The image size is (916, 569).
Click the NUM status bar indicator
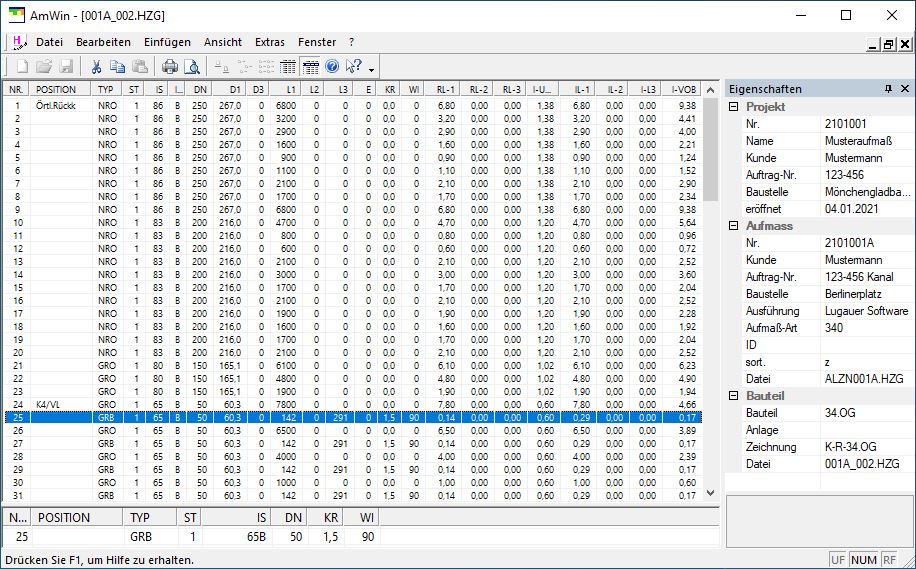pyautogui.click(x=863, y=560)
